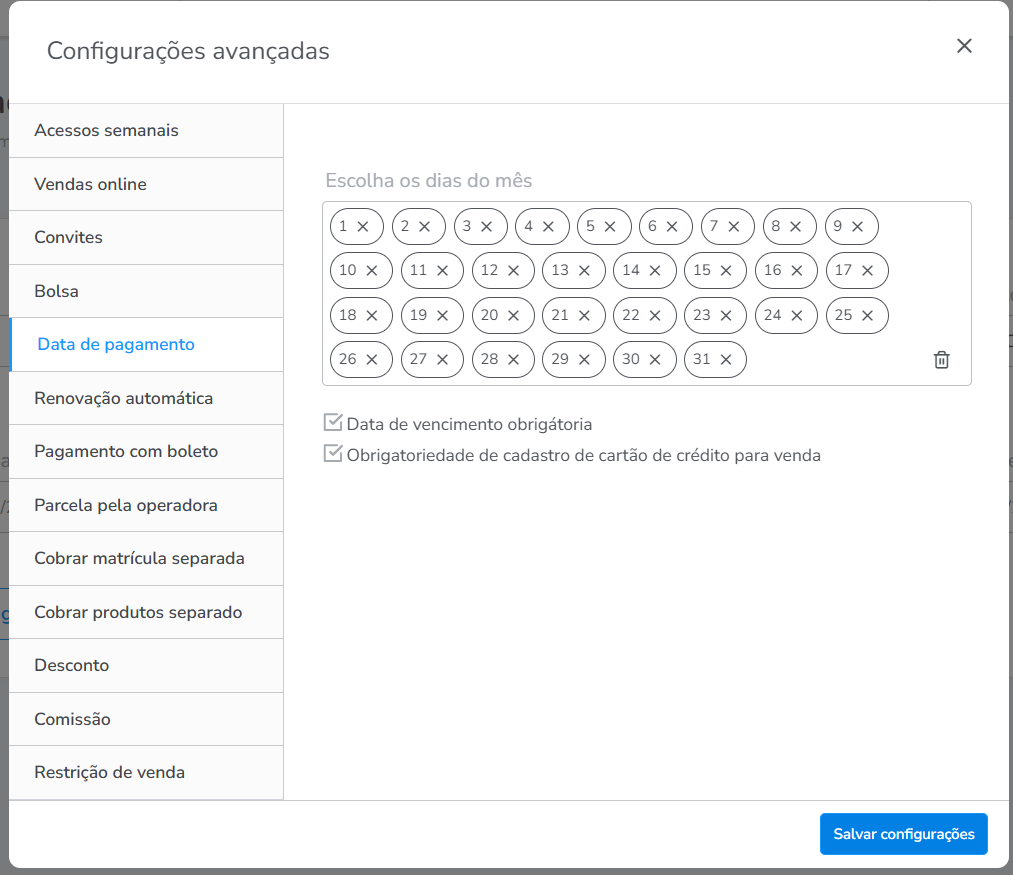The height and width of the screenshot is (875, 1013).
Task: Delete day 15 chip using X icon
Action: tap(726, 271)
